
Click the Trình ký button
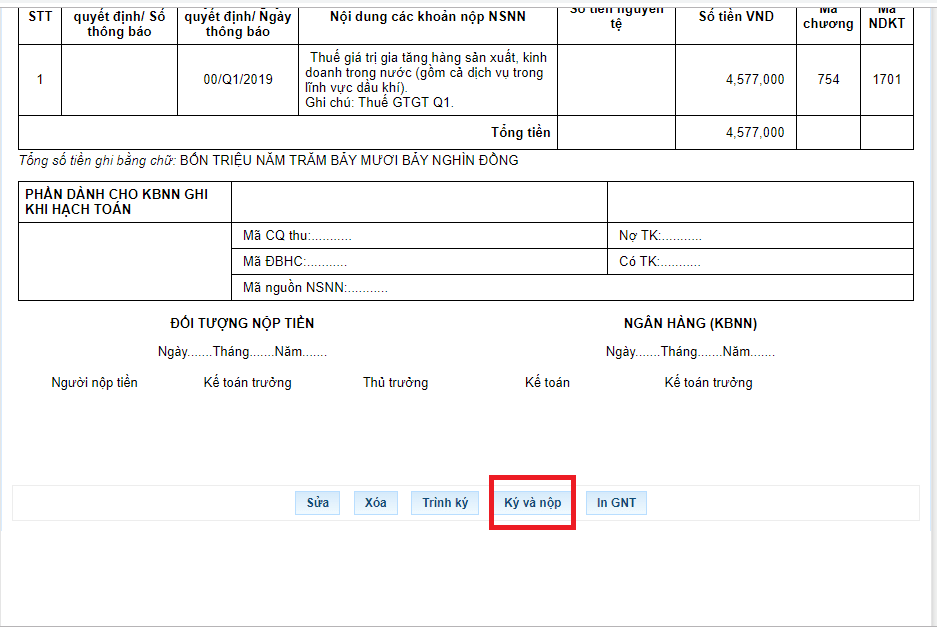[444, 503]
